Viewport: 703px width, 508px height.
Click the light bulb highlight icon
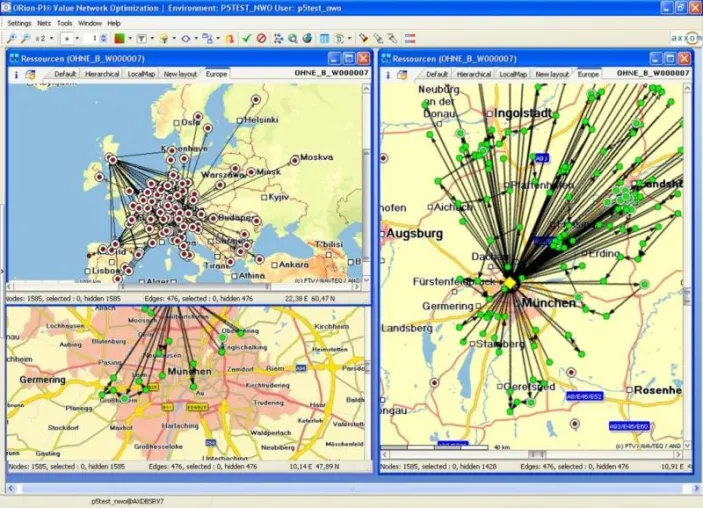coord(164,39)
